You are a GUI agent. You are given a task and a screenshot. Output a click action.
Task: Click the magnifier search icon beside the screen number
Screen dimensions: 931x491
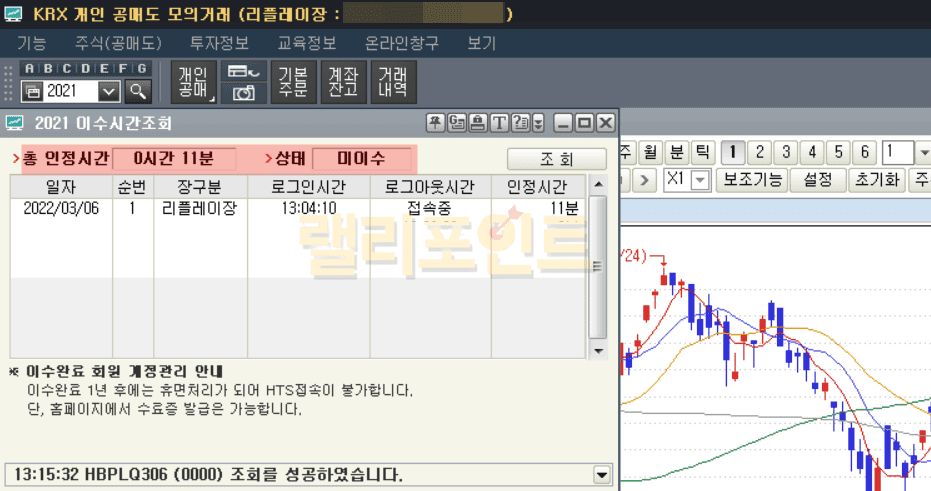[138, 91]
